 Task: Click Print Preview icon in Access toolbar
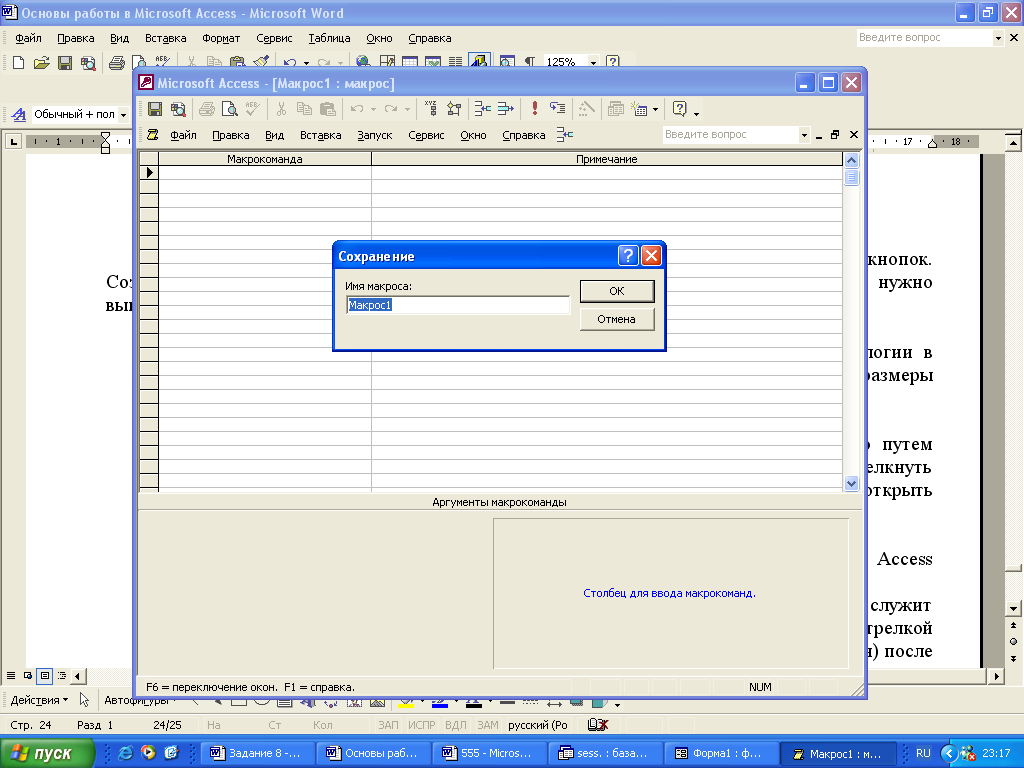(x=229, y=109)
